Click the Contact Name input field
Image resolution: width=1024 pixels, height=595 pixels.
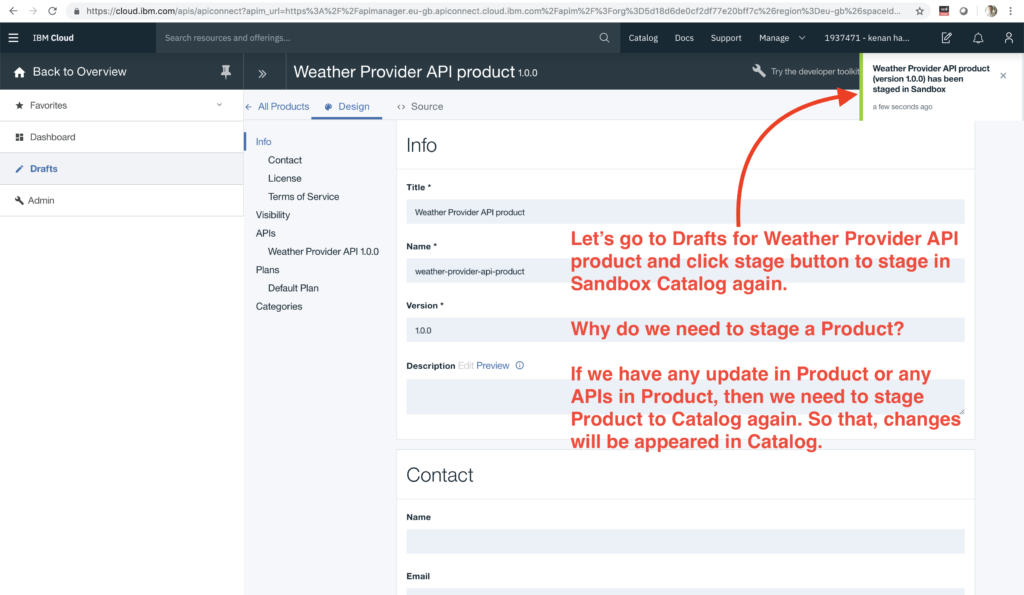(x=685, y=541)
